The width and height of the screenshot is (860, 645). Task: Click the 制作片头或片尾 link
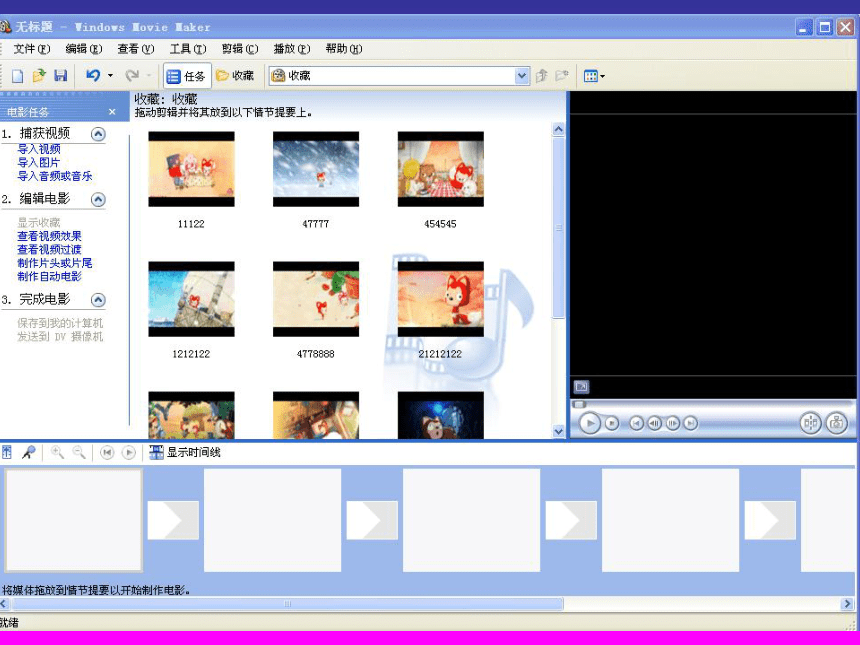55,263
